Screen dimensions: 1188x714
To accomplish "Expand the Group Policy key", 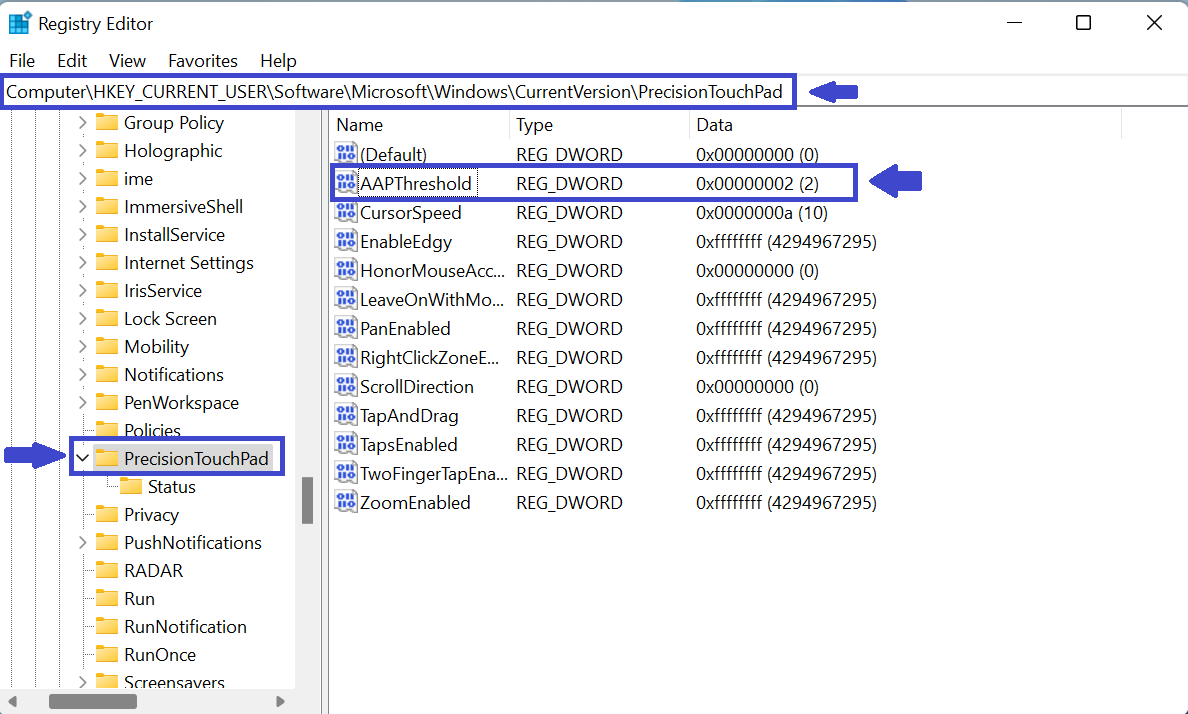I will point(82,123).
